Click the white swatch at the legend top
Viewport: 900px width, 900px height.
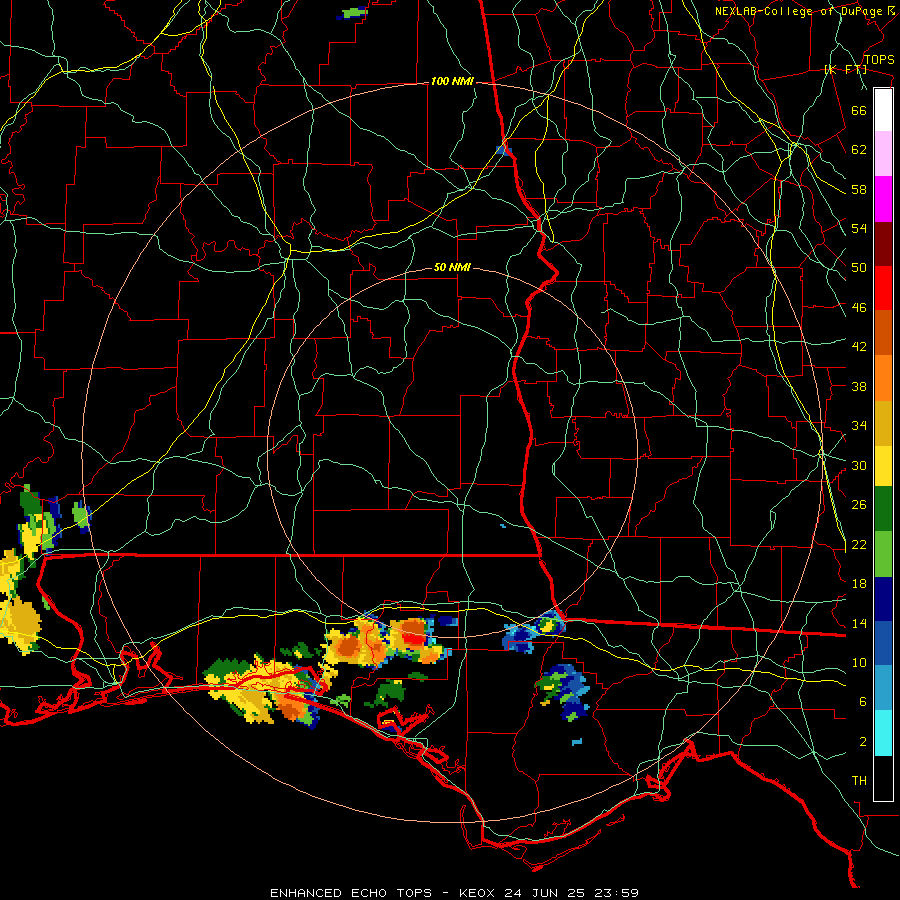(883, 110)
